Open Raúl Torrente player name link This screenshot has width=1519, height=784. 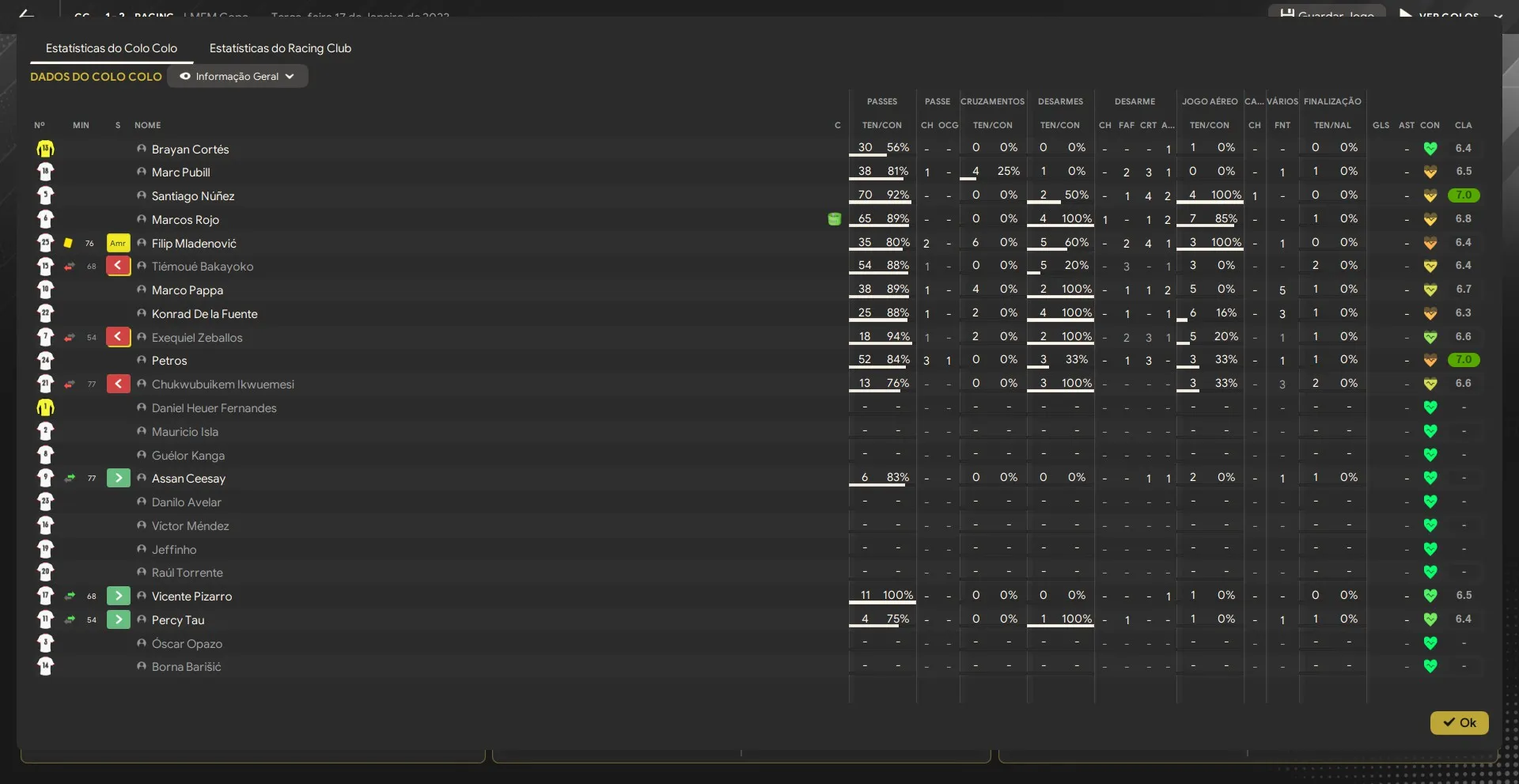pyautogui.click(x=188, y=573)
